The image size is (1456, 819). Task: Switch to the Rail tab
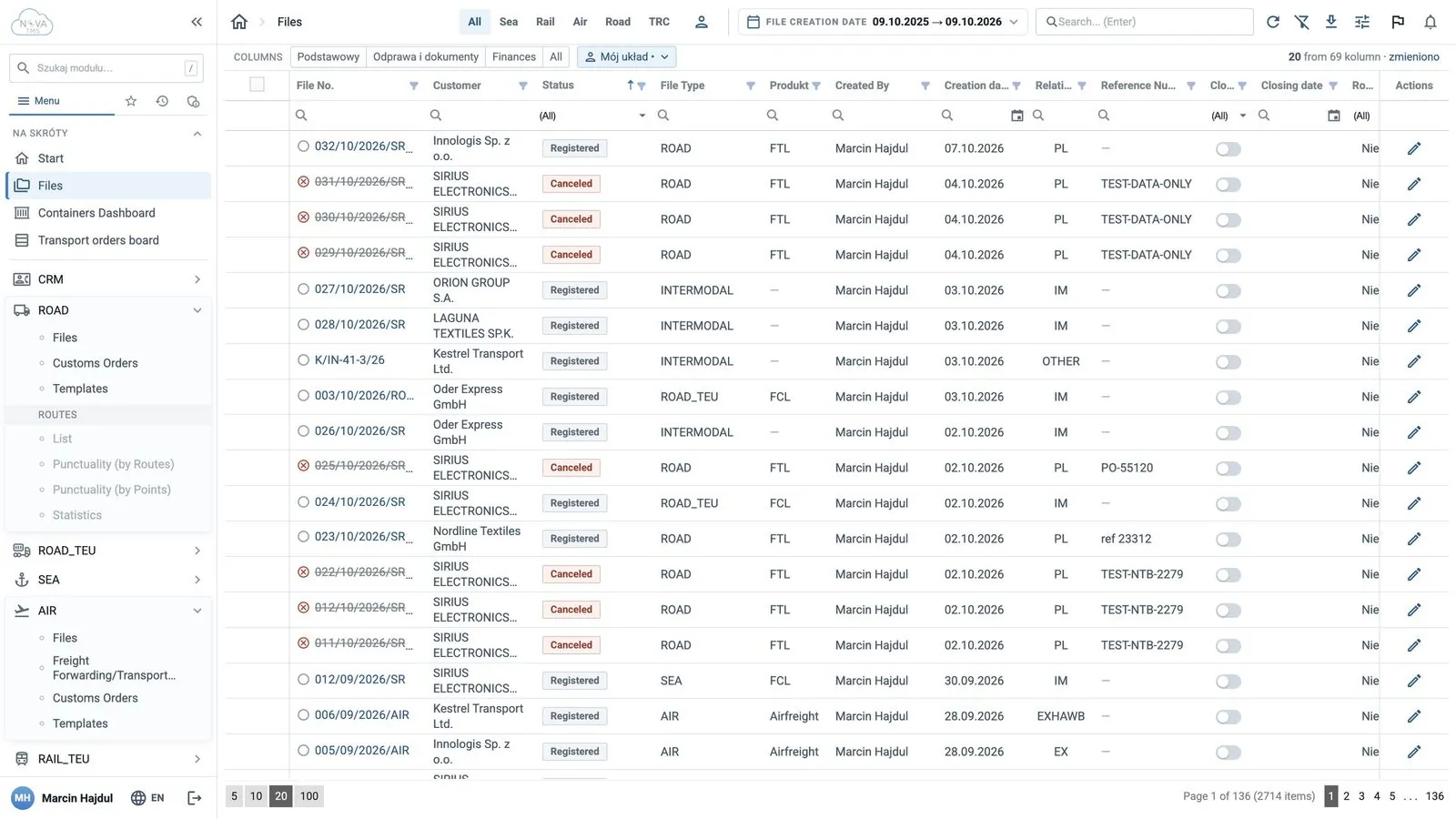point(545,22)
